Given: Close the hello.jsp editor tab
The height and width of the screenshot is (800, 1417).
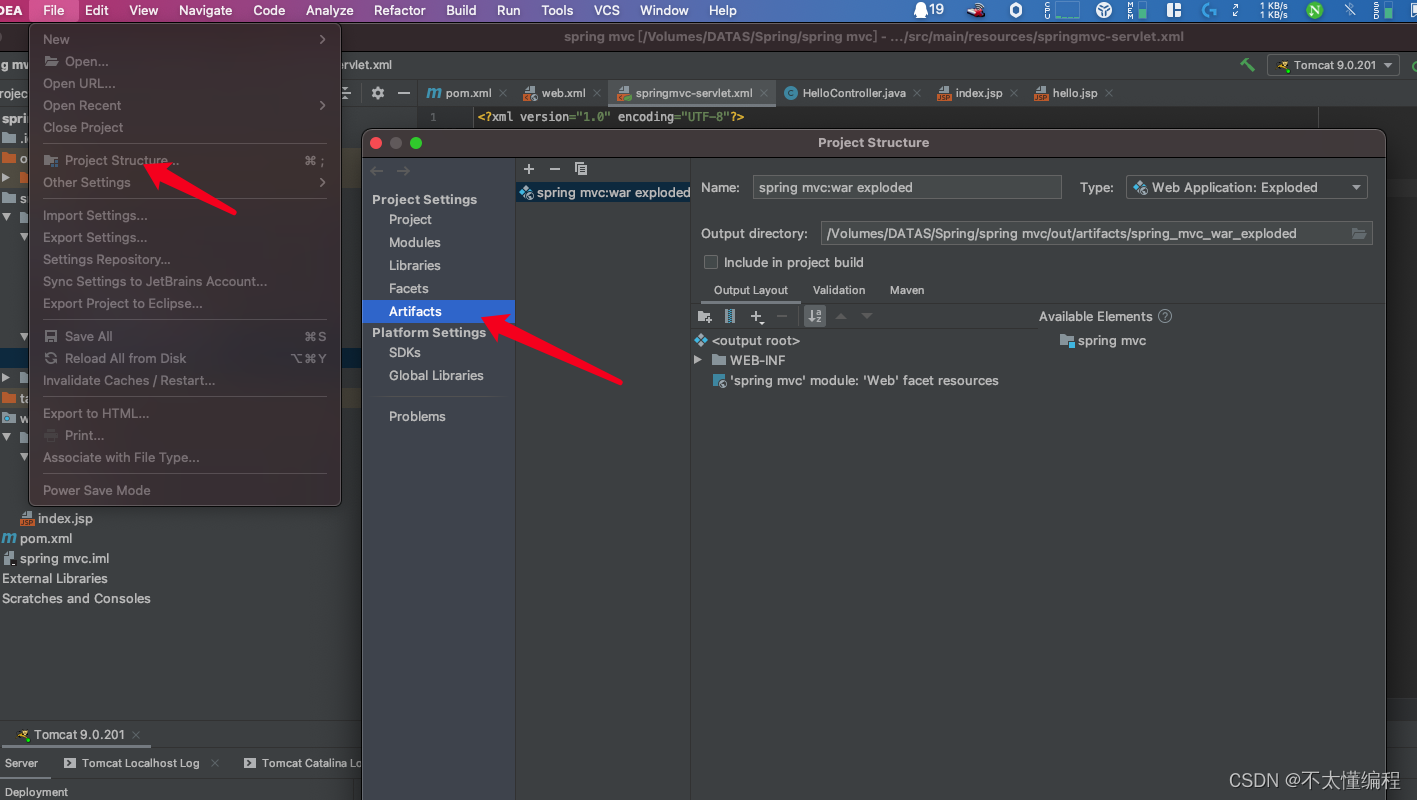Looking at the screenshot, I should (1109, 93).
